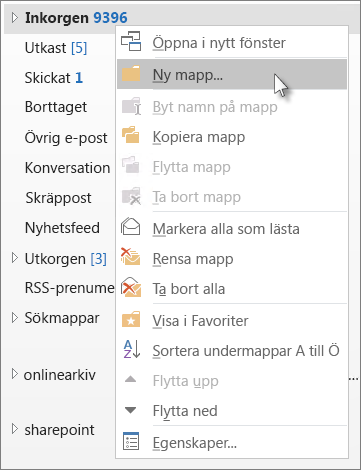Click the Rensa mapp envelopes icon
Screen dimensions: 361x470
point(131,257)
